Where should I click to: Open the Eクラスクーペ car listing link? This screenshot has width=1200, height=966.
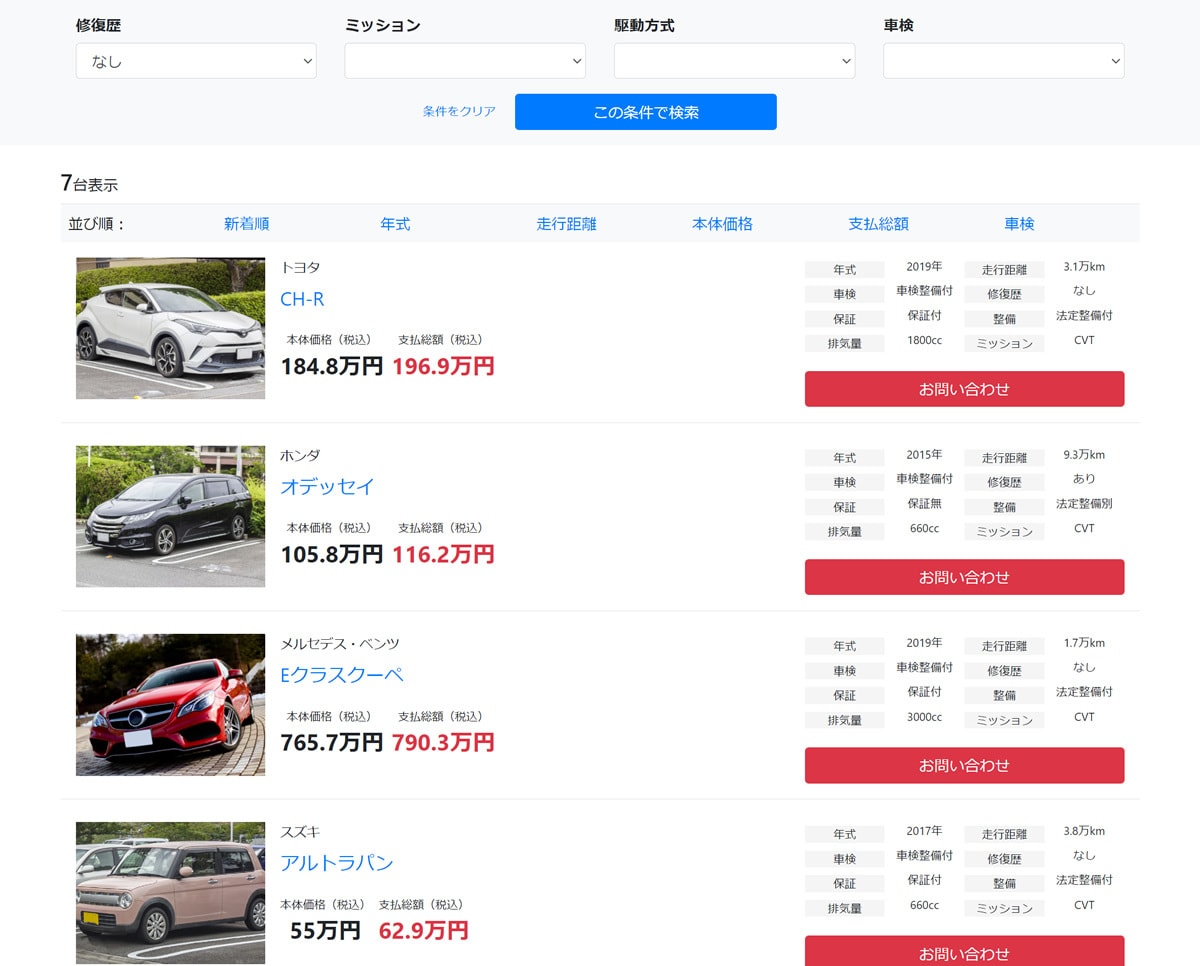(x=342, y=675)
